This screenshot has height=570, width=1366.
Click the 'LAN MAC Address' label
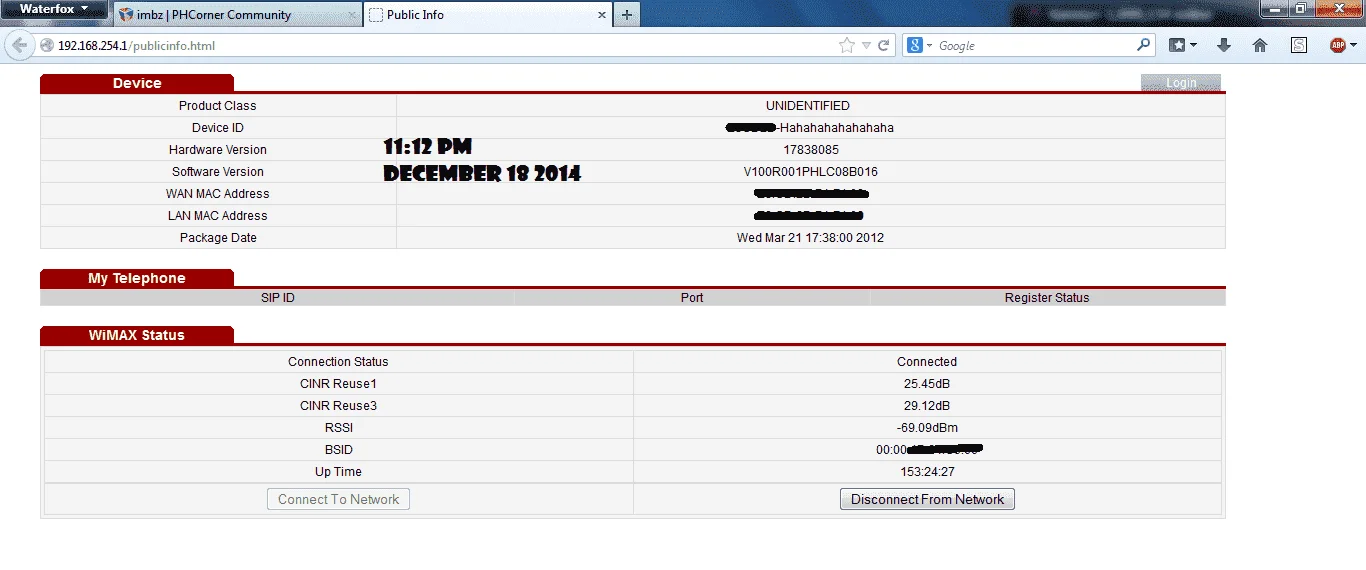(218, 216)
